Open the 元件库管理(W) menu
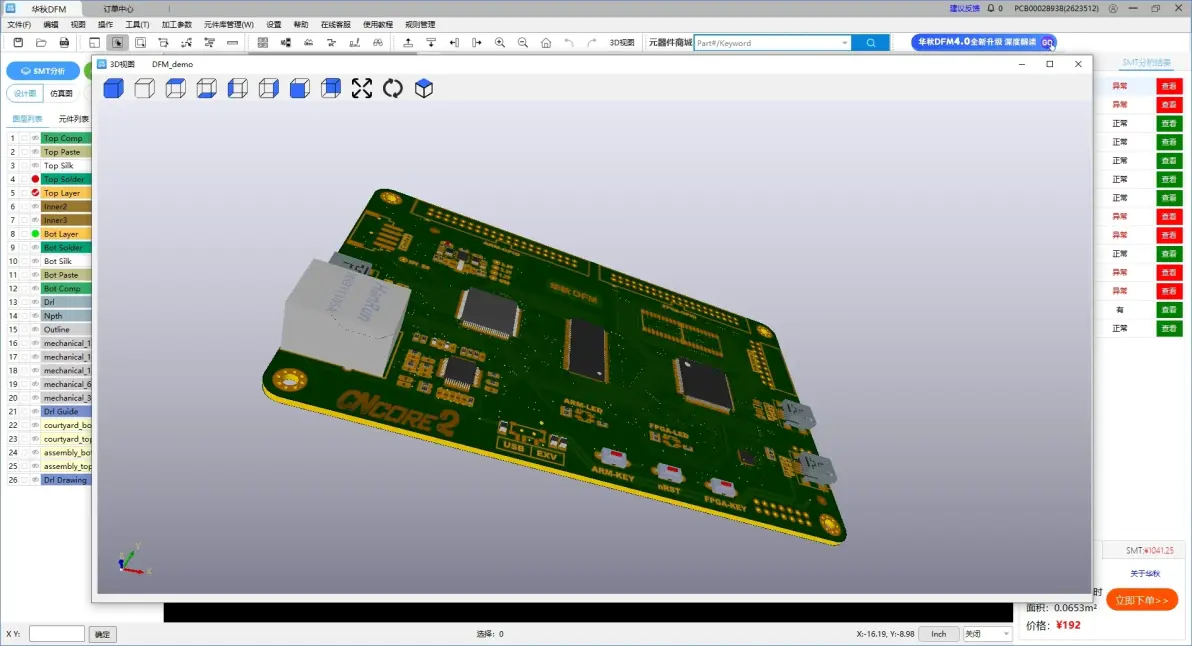Screen dimensions: 1192x646 point(228,24)
